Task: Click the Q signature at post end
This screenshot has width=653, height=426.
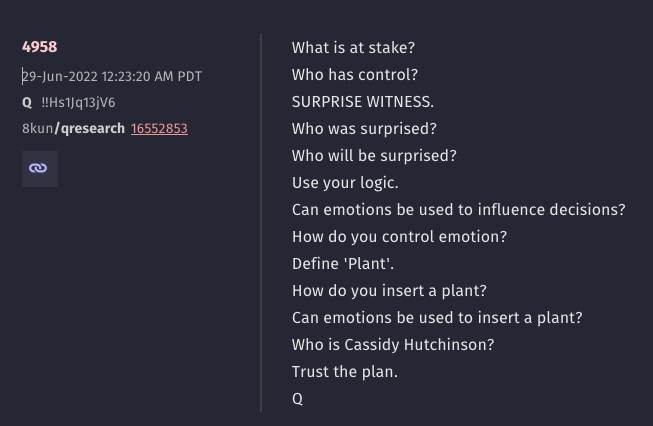Action: click(x=297, y=399)
